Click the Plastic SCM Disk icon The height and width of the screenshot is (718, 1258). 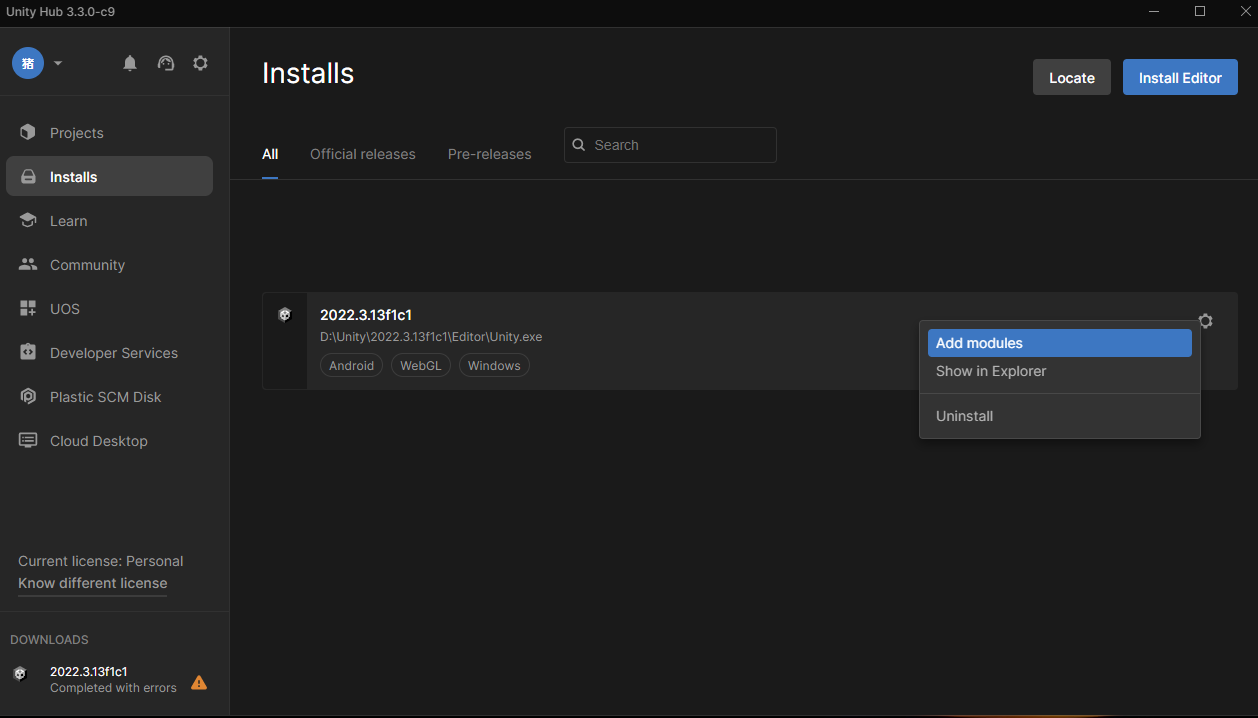[28, 397]
